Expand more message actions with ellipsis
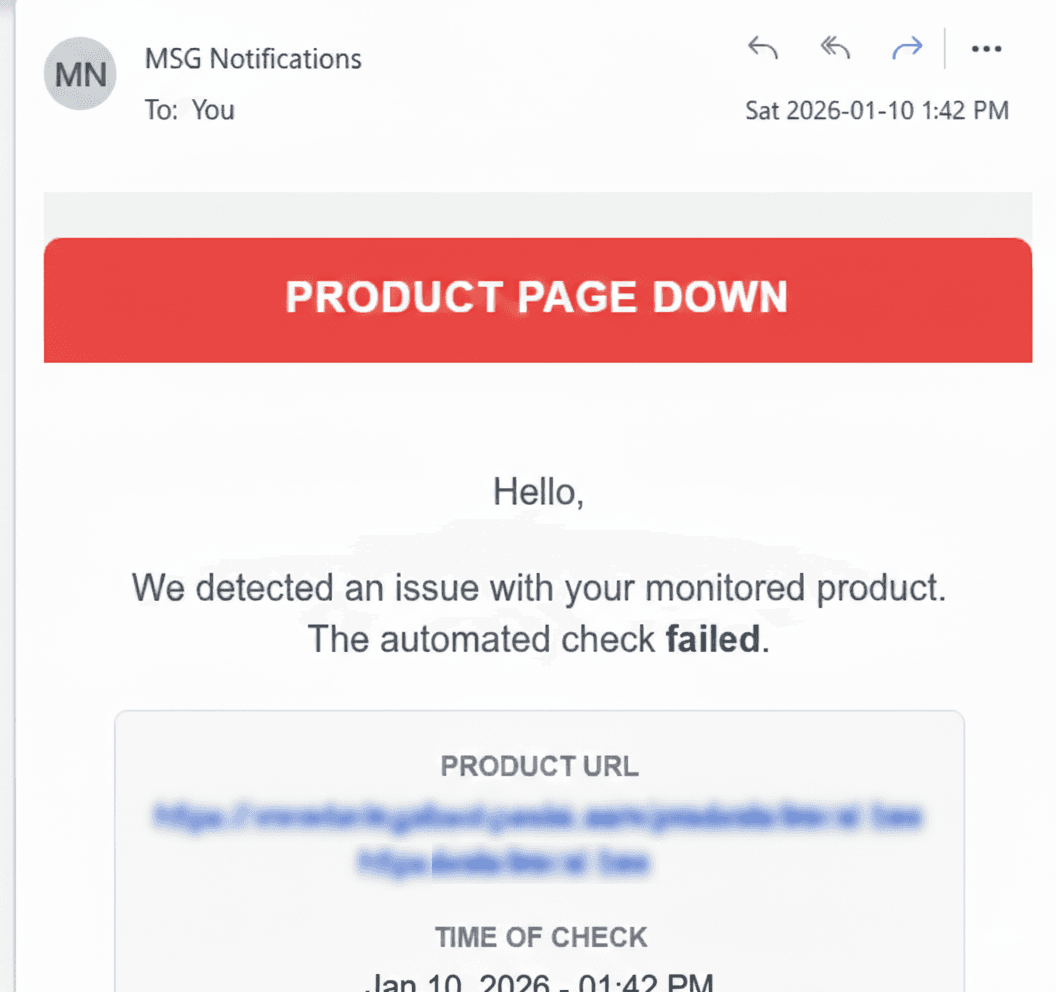1056x992 pixels. [x=986, y=48]
